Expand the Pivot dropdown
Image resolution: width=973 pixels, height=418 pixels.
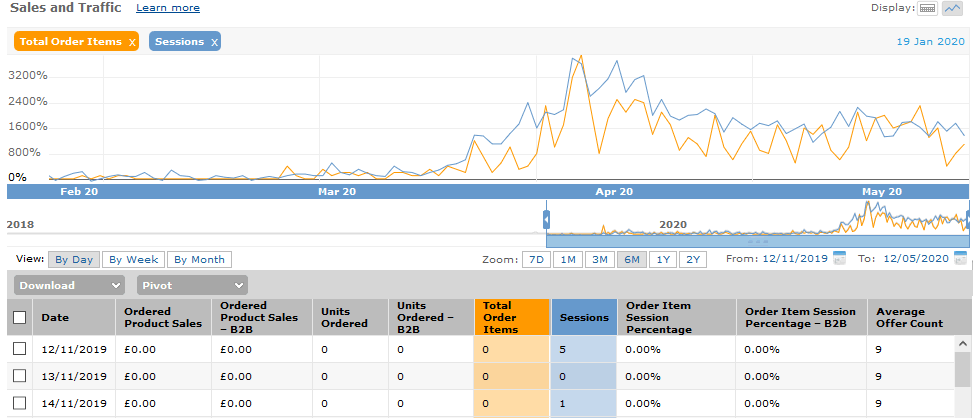(x=192, y=285)
